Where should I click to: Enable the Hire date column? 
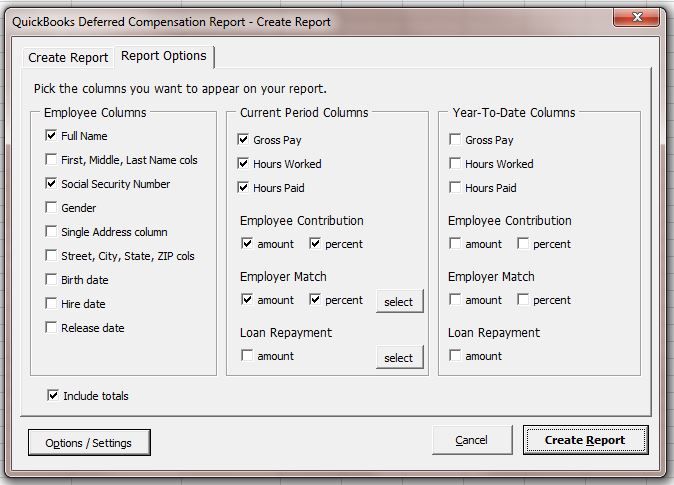tap(51, 304)
